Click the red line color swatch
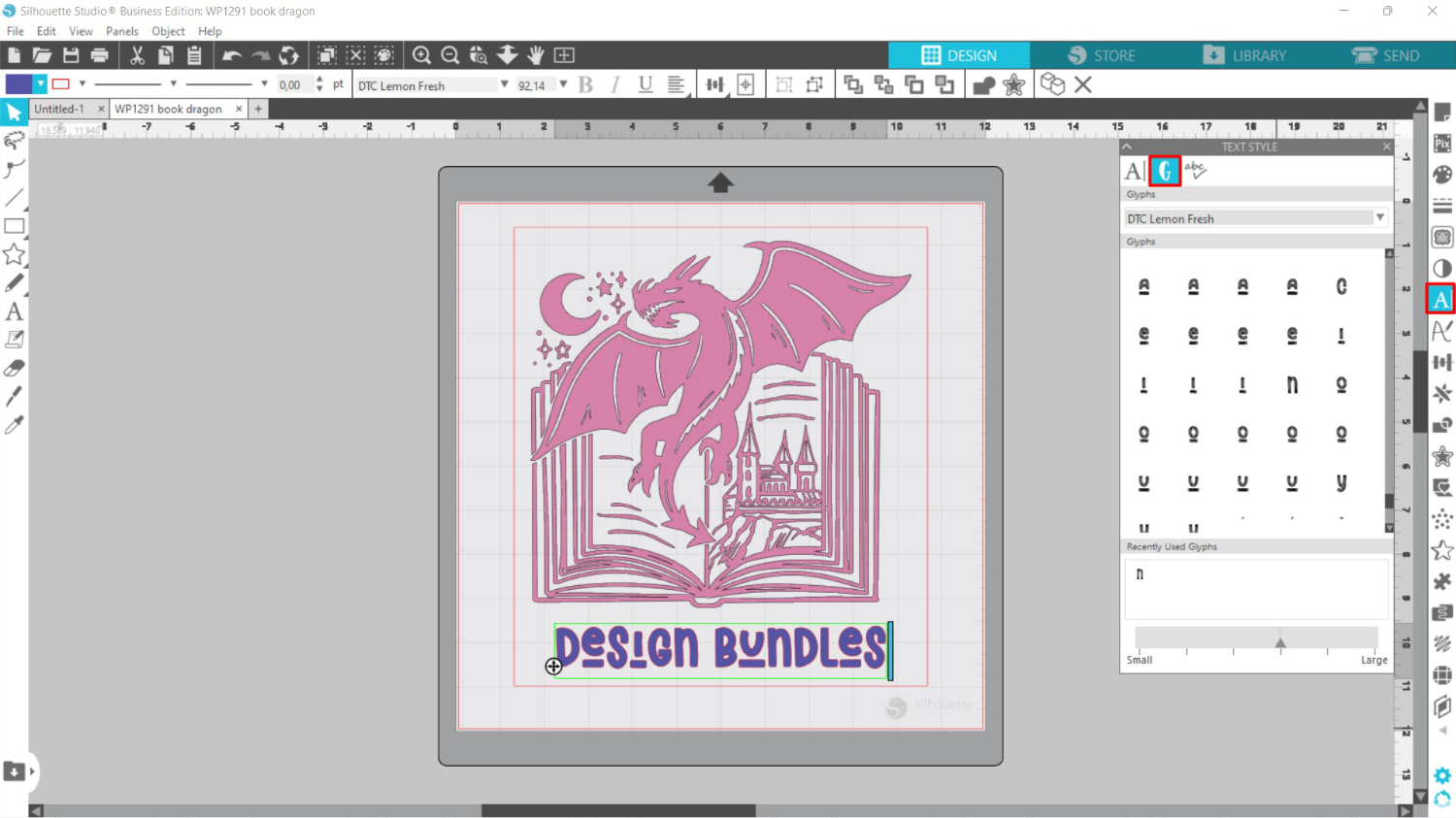Viewport: 1456px width, 818px height. [61, 84]
